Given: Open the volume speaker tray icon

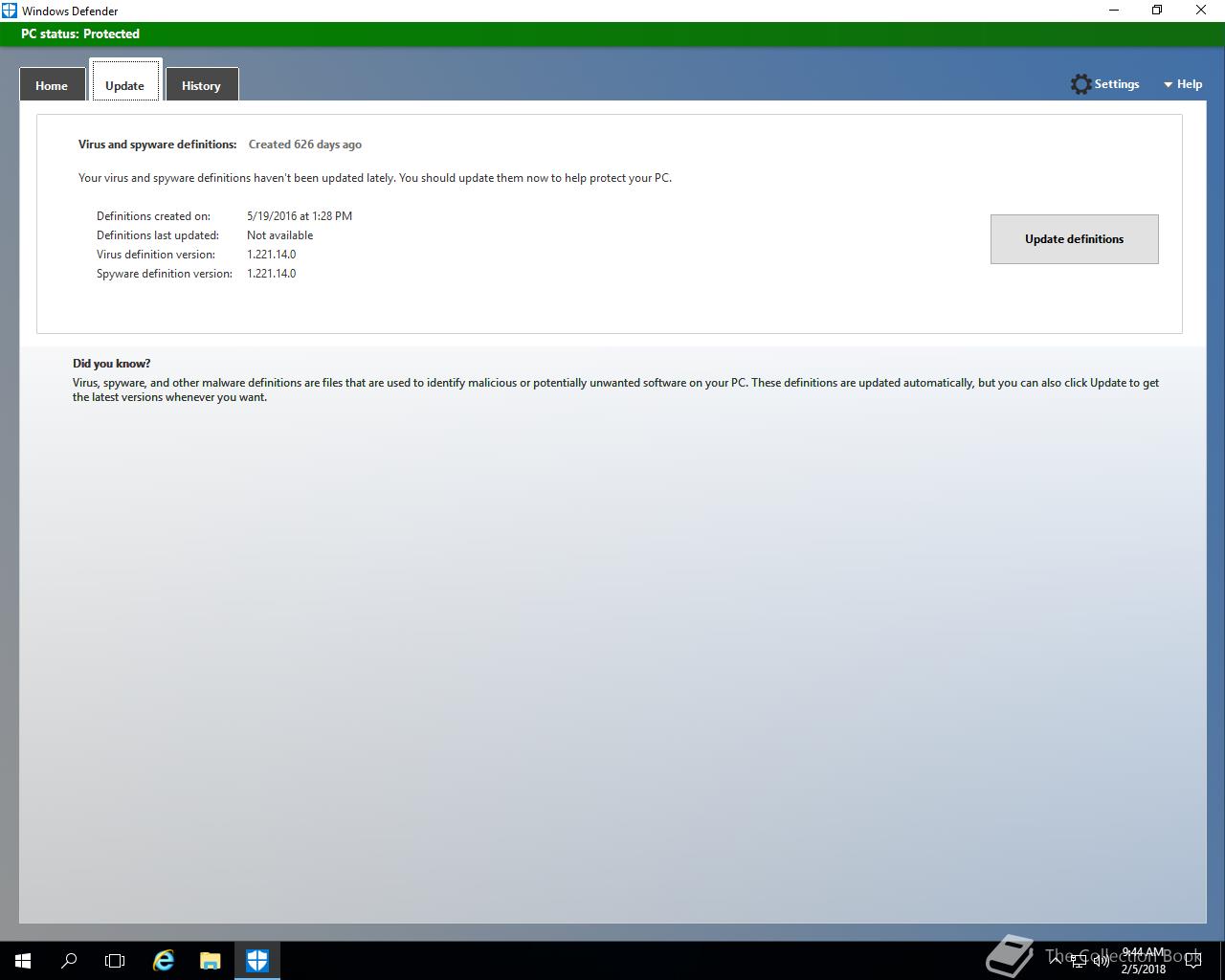Looking at the screenshot, I should (x=1101, y=961).
